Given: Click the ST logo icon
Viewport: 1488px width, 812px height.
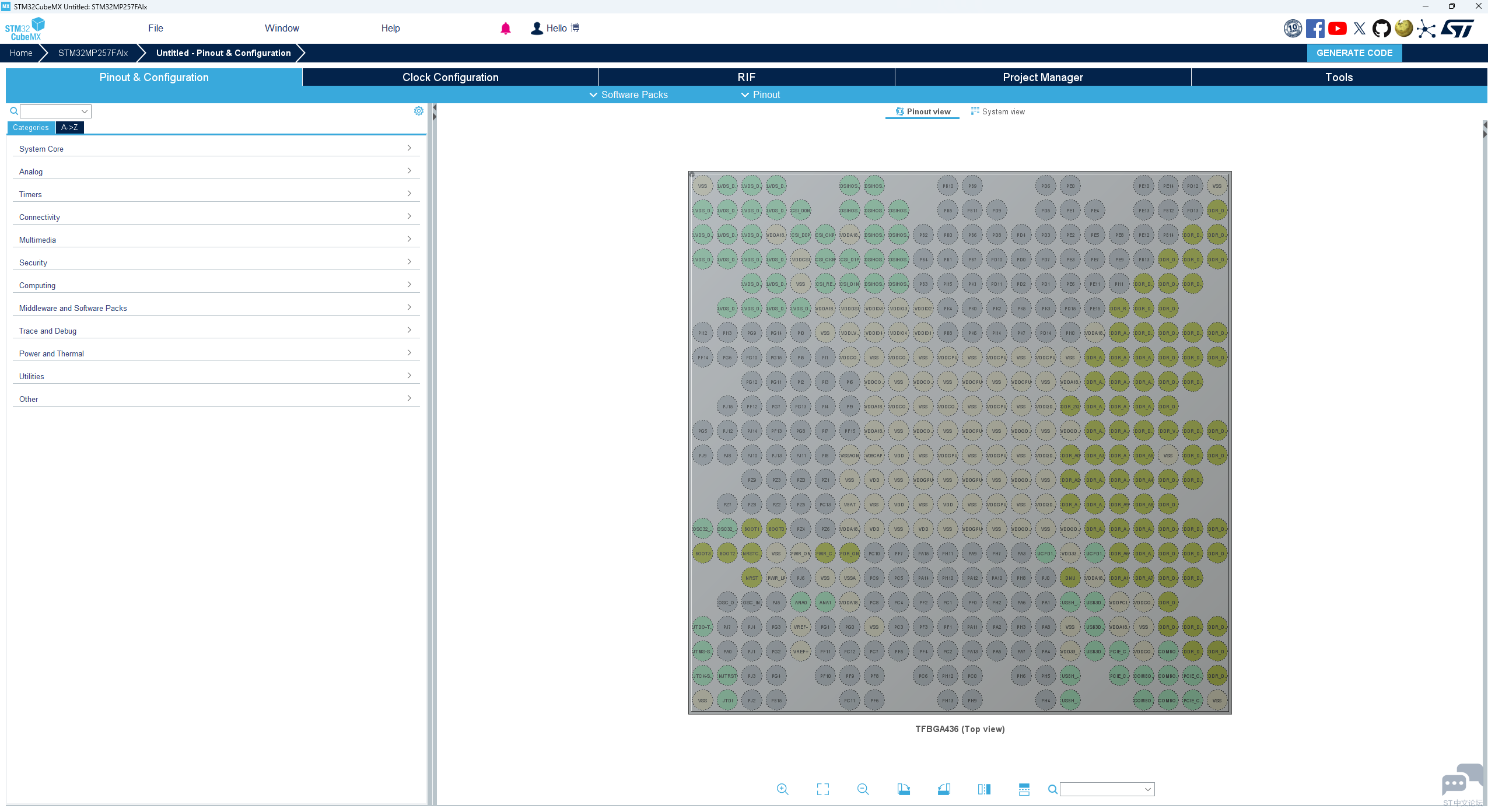Looking at the screenshot, I should 1457,28.
